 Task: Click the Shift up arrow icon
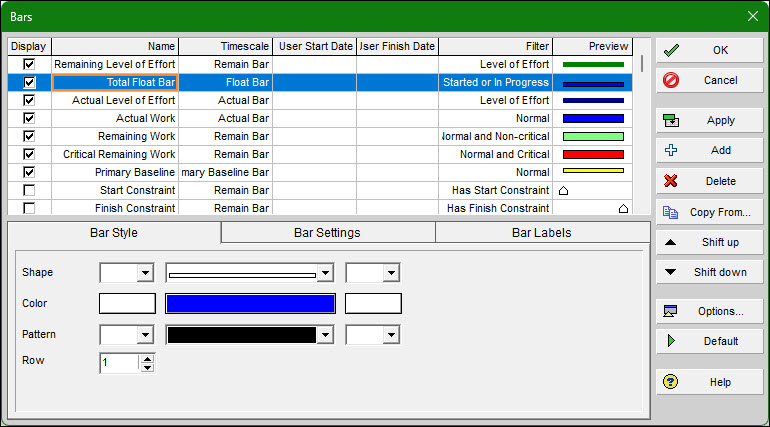click(670, 242)
